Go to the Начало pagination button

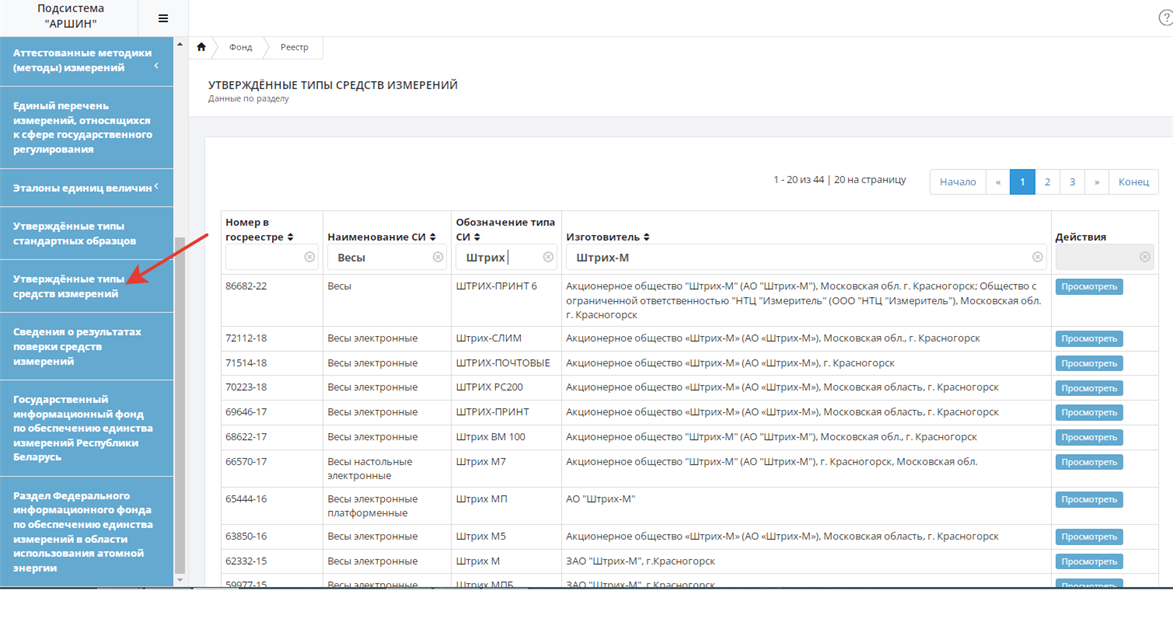pos(958,182)
